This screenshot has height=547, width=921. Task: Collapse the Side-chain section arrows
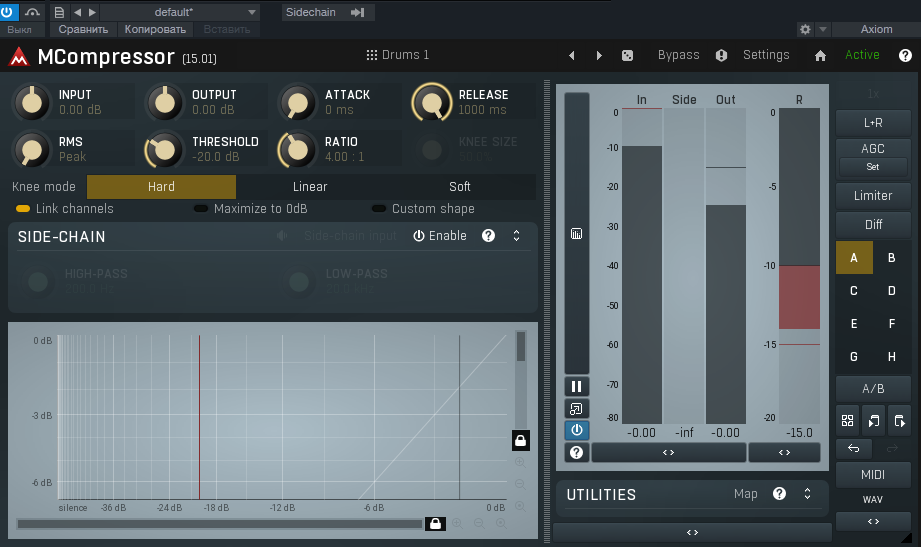tap(516, 236)
